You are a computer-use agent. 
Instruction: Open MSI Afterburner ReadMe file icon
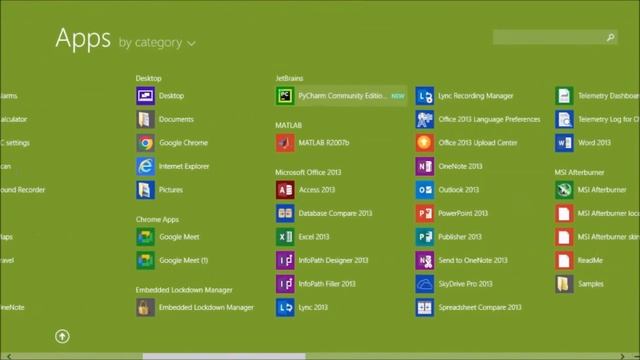point(564,260)
